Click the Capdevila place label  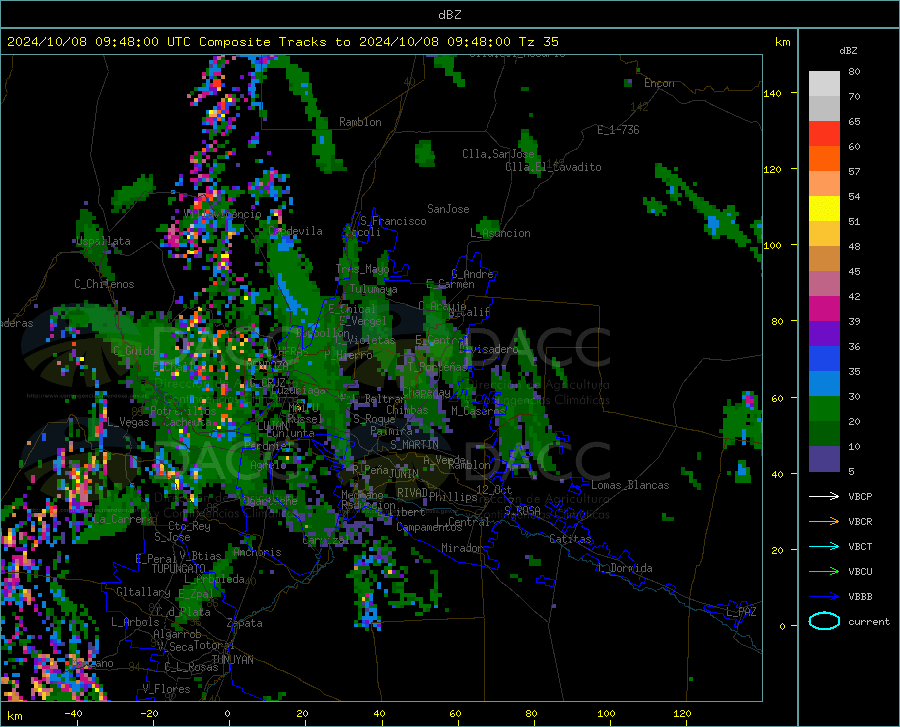pos(295,231)
